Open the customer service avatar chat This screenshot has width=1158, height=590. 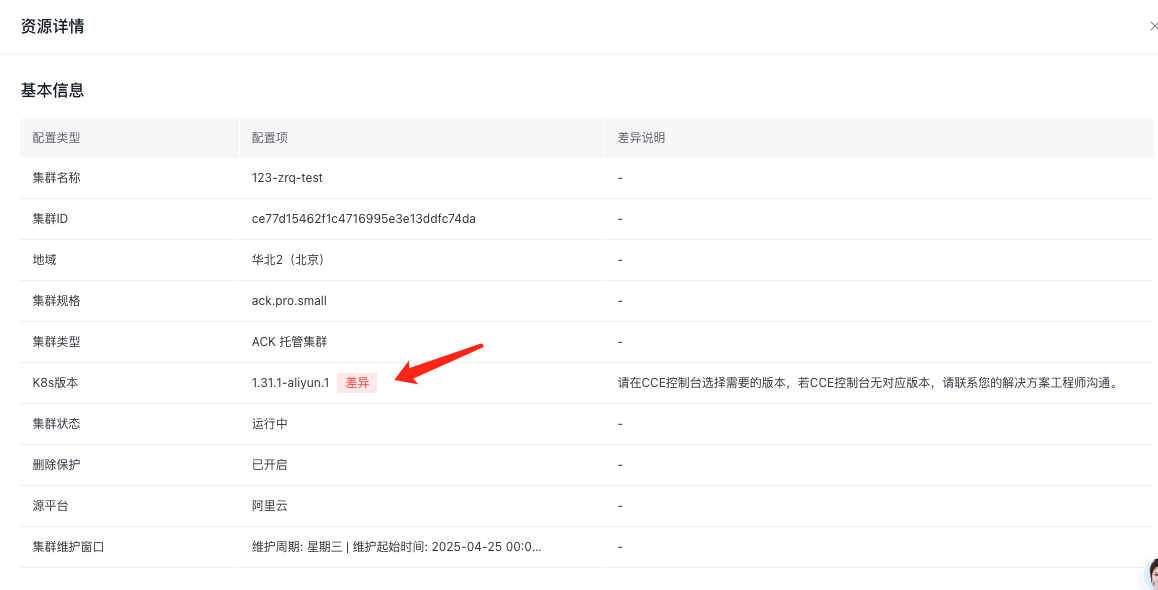(1151, 574)
